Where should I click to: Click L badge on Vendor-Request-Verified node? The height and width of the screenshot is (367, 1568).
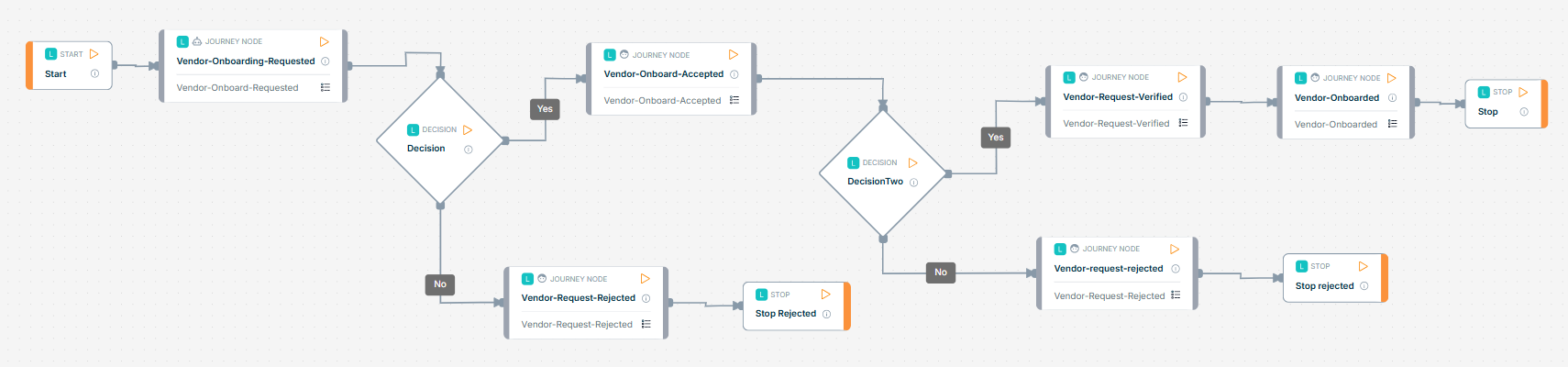(1068, 78)
